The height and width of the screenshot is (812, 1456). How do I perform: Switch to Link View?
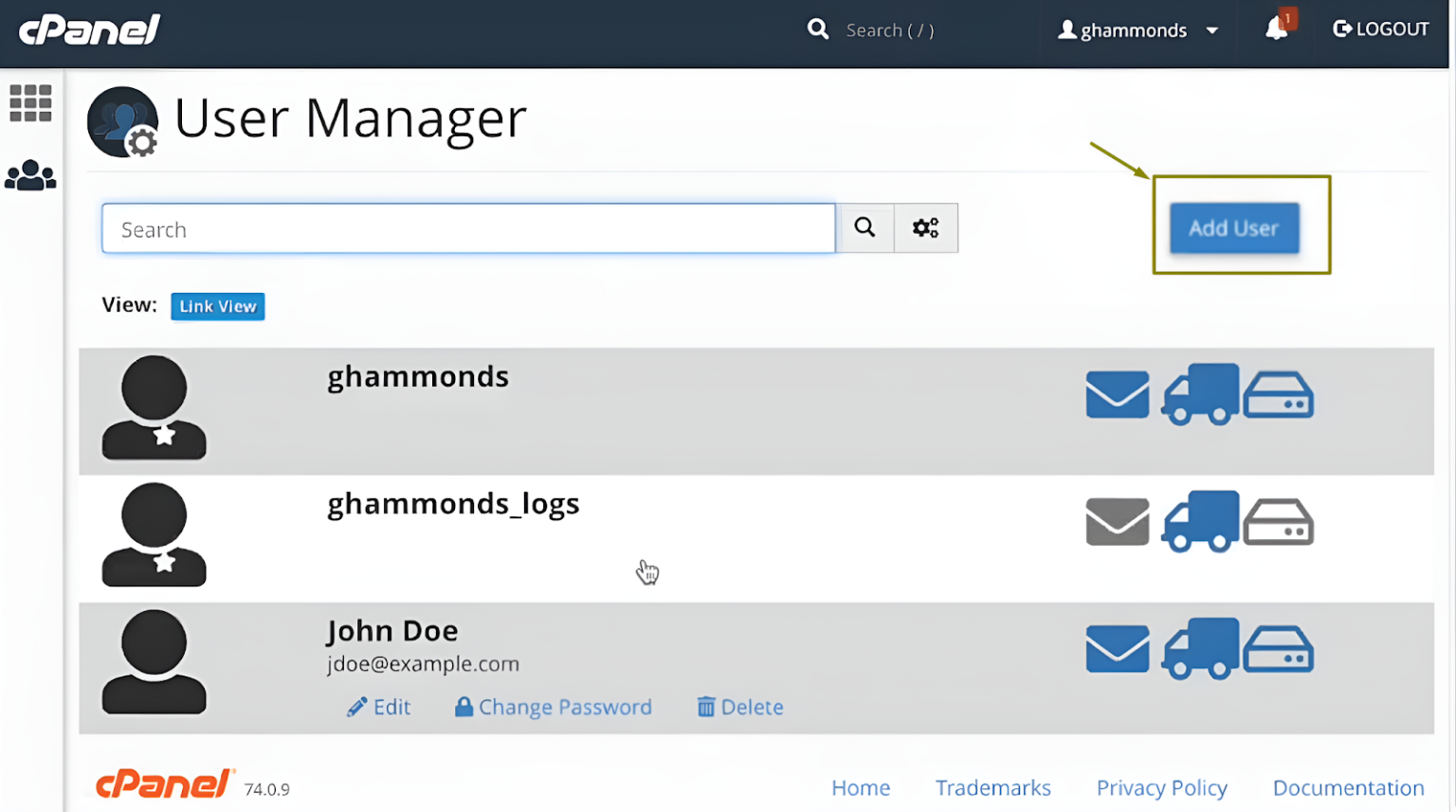click(217, 306)
